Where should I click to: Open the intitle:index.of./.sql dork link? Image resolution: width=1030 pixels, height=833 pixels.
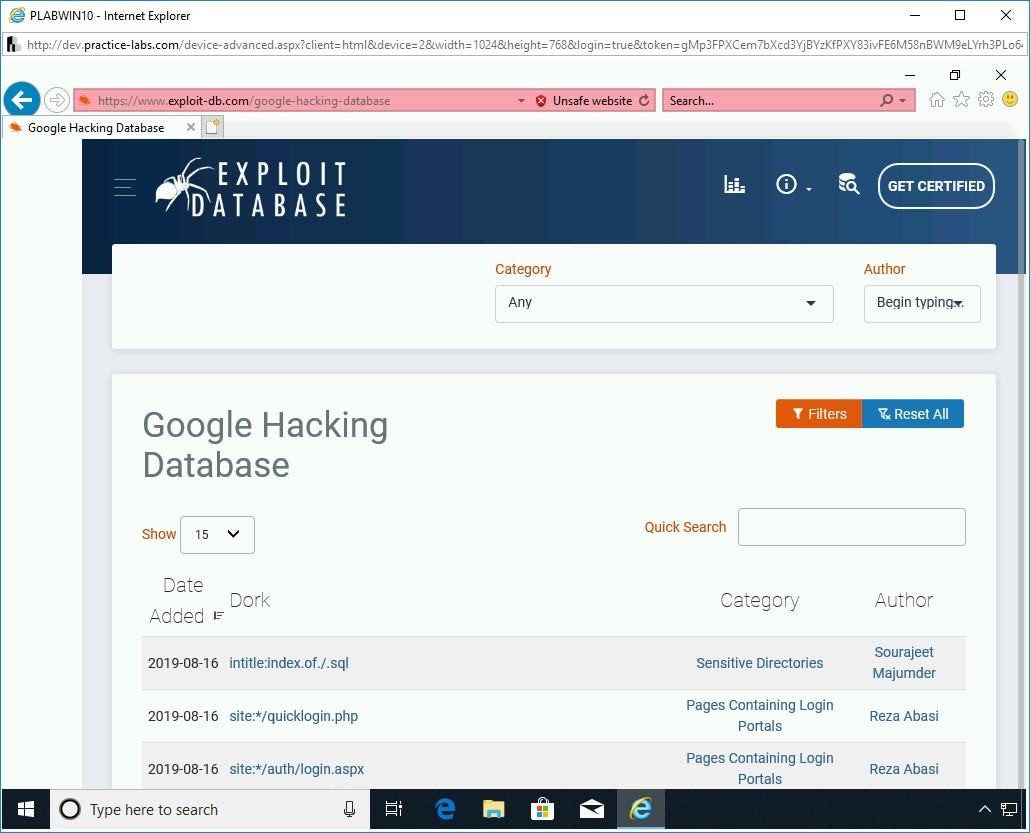288,662
